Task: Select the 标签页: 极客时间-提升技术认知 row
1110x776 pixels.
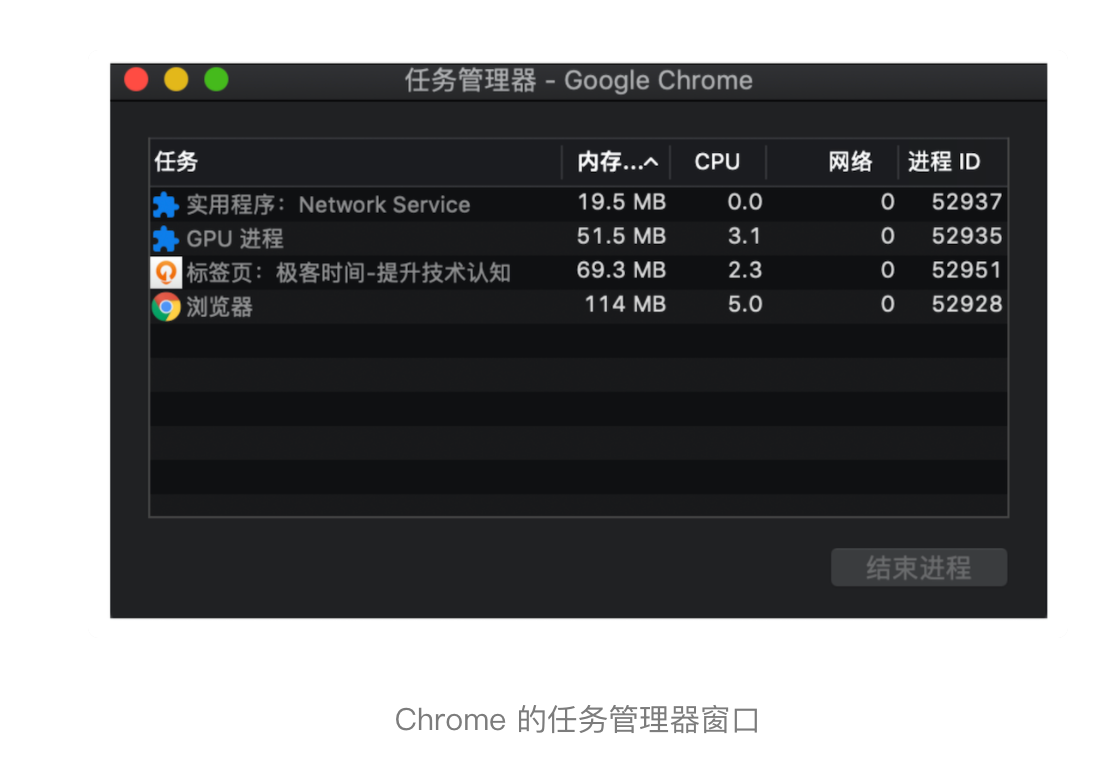Action: [578, 273]
